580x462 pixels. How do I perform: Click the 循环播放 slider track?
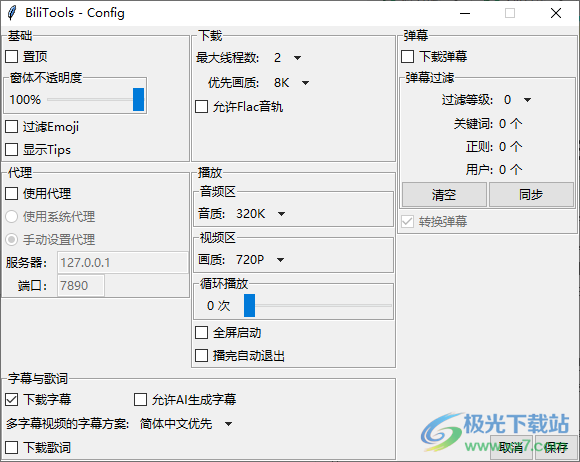point(318,306)
